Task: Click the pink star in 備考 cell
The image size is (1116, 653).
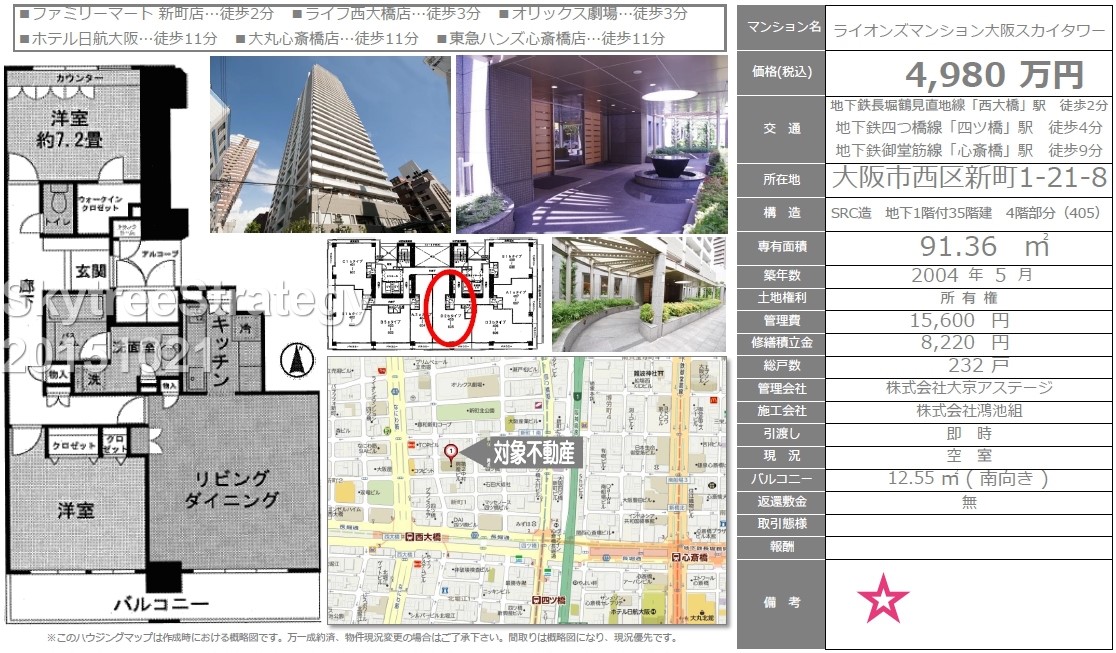Action: tap(883, 597)
